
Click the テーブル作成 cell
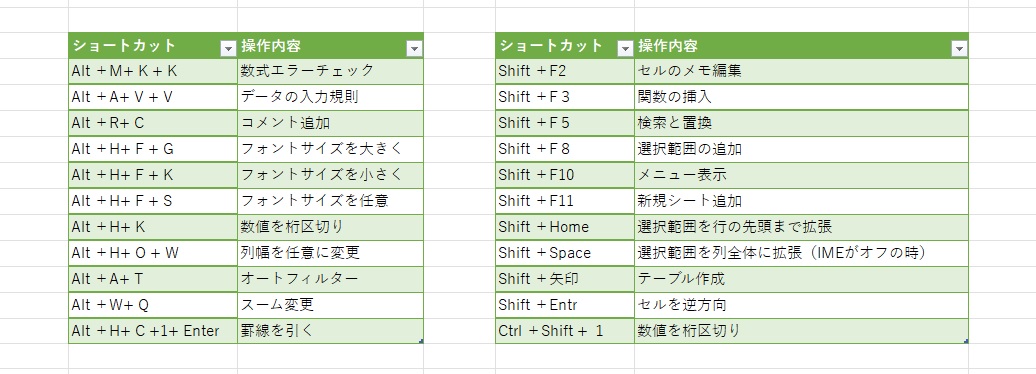click(801, 279)
